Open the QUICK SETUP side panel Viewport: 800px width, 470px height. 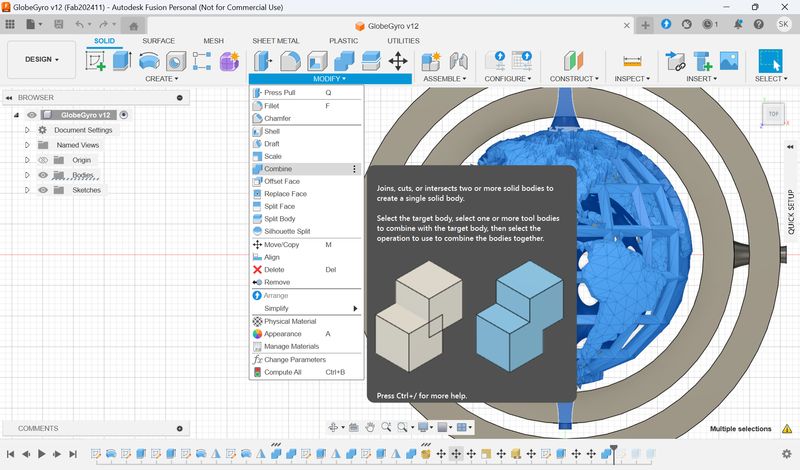(x=791, y=212)
